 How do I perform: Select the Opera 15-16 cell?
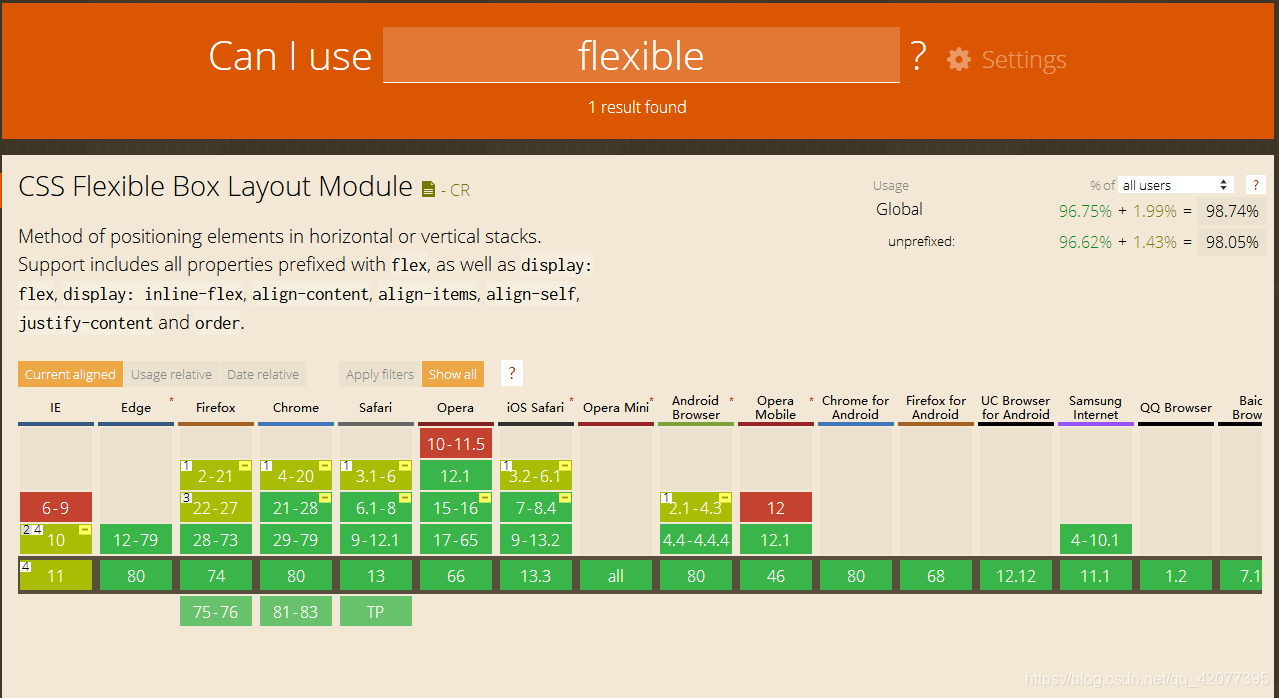pyautogui.click(x=456, y=507)
